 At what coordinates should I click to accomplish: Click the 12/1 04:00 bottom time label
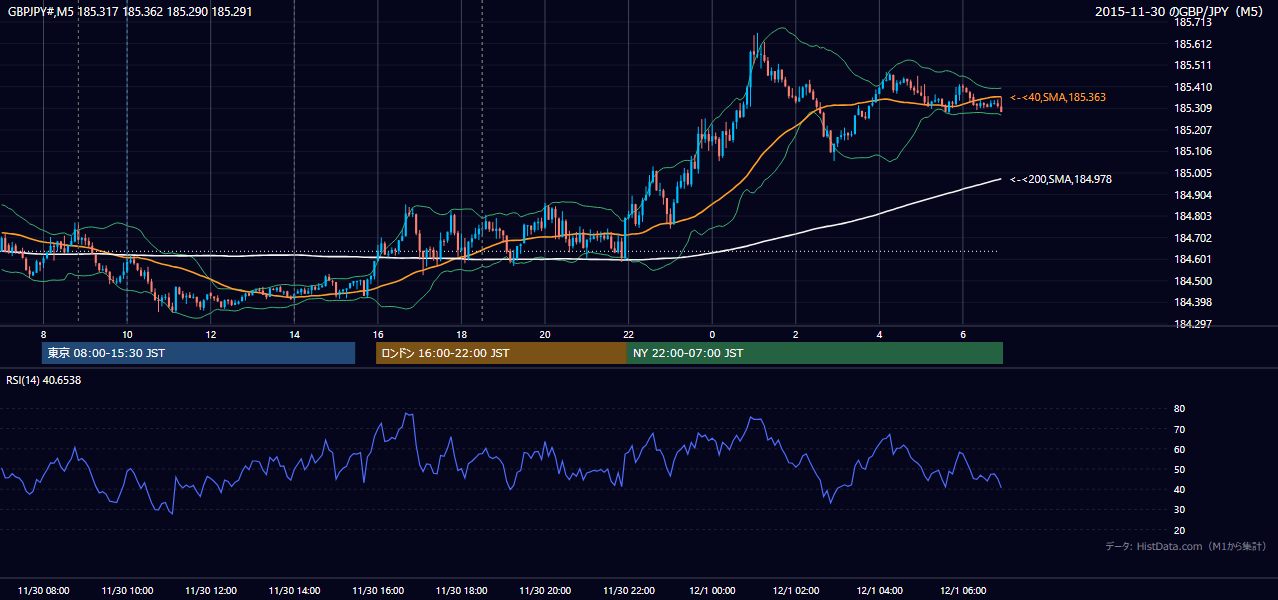[x=879, y=591]
